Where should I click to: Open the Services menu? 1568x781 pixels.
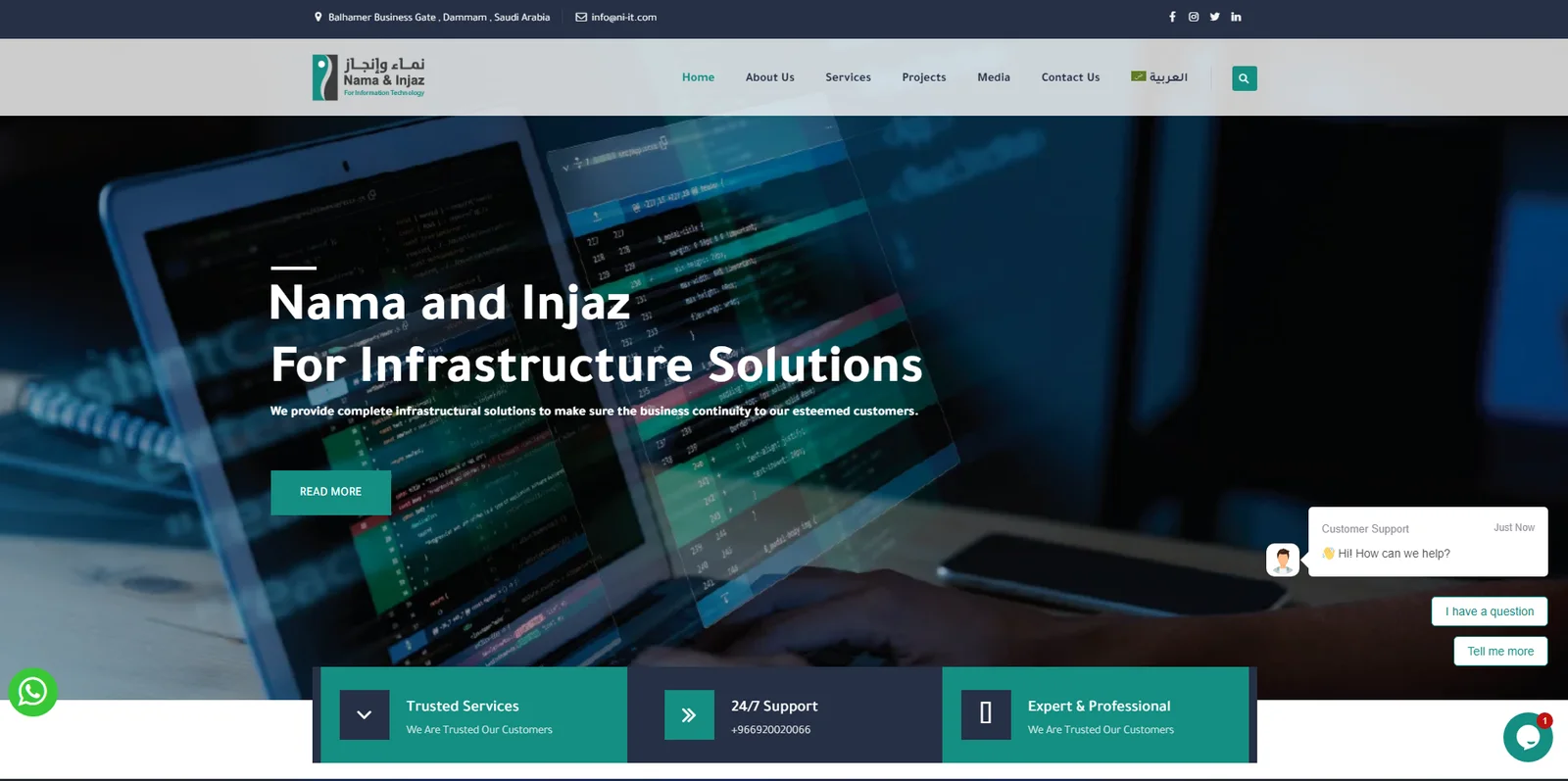tap(848, 77)
